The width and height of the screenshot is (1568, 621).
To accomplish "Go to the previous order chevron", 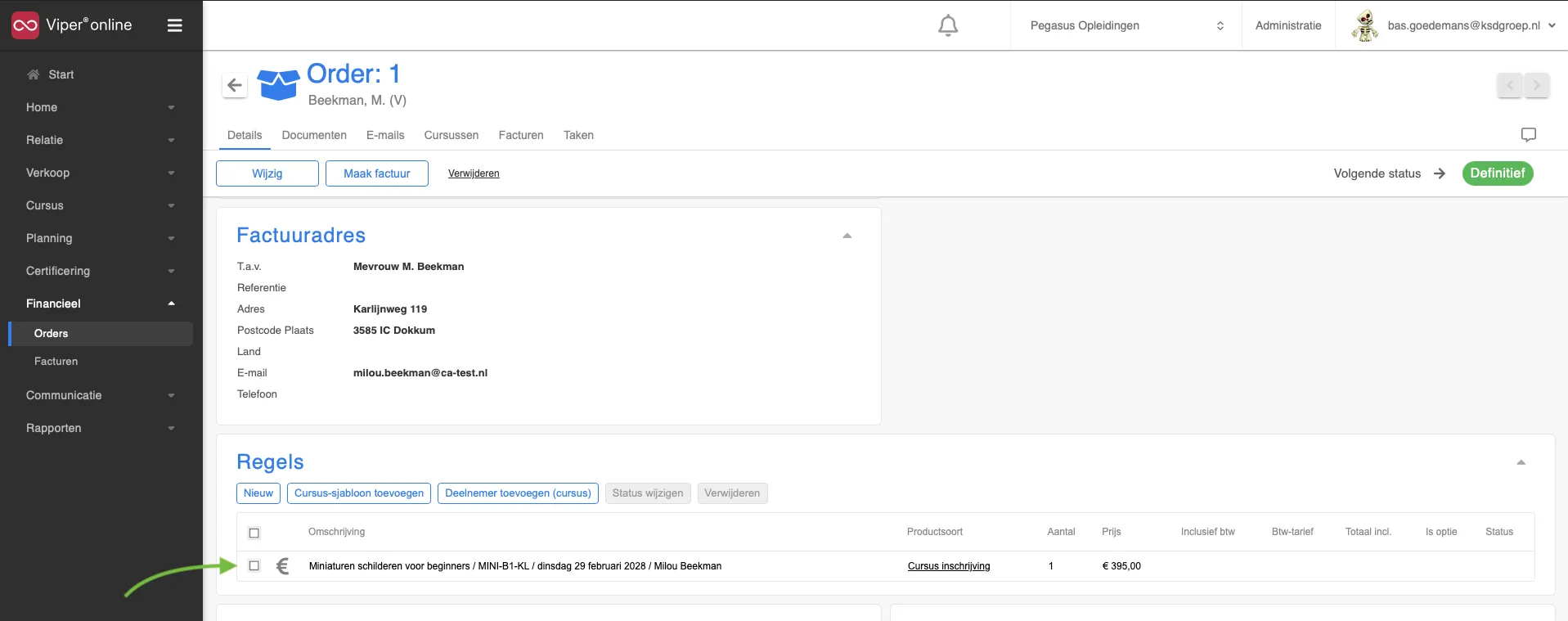I will tap(1510, 84).
